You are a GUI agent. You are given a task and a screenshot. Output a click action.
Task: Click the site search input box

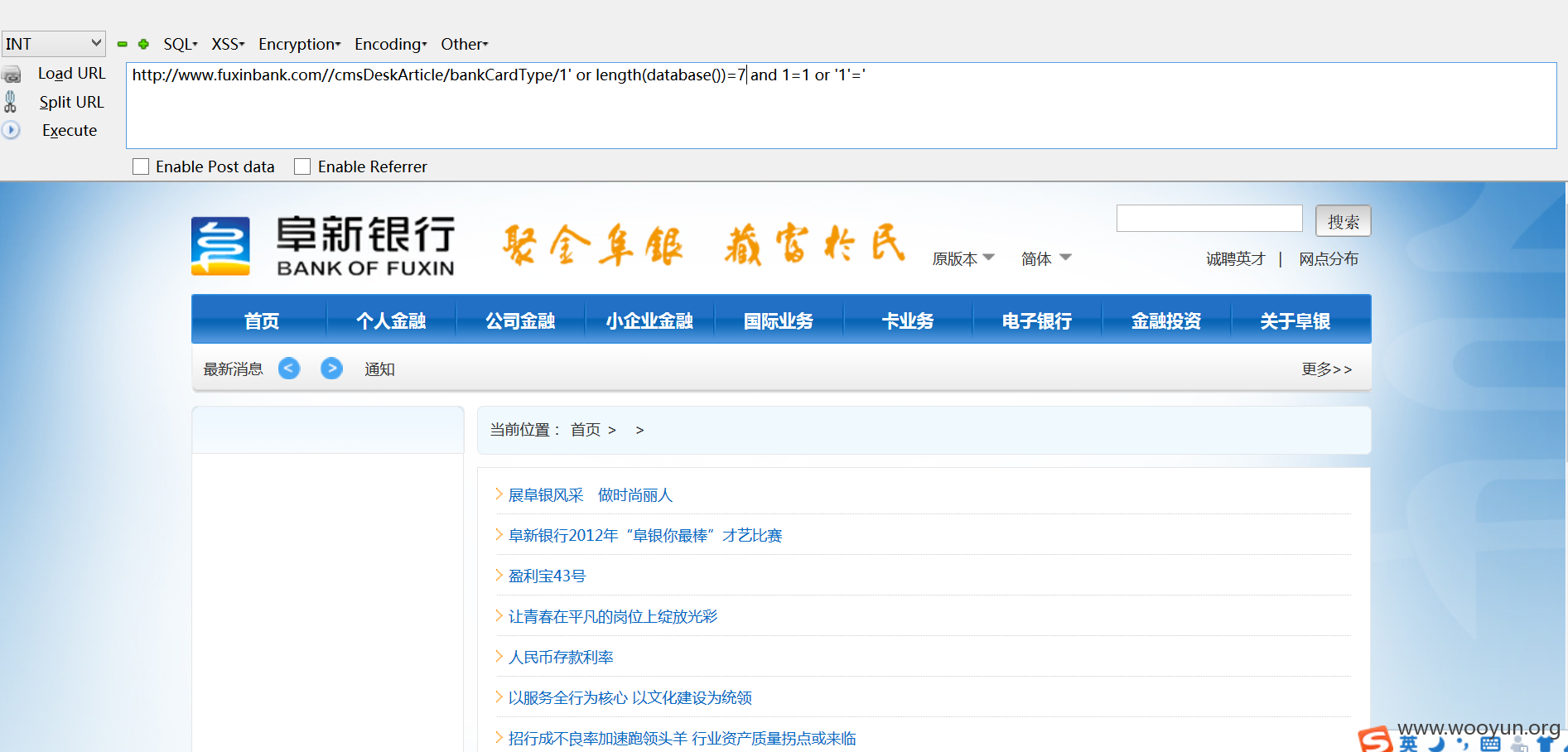[x=1209, y=219]
